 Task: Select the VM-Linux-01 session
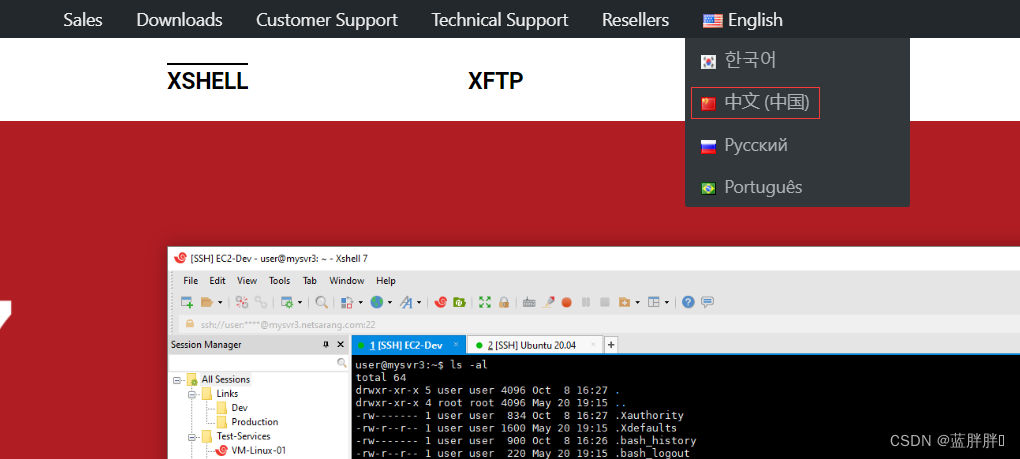258,450
